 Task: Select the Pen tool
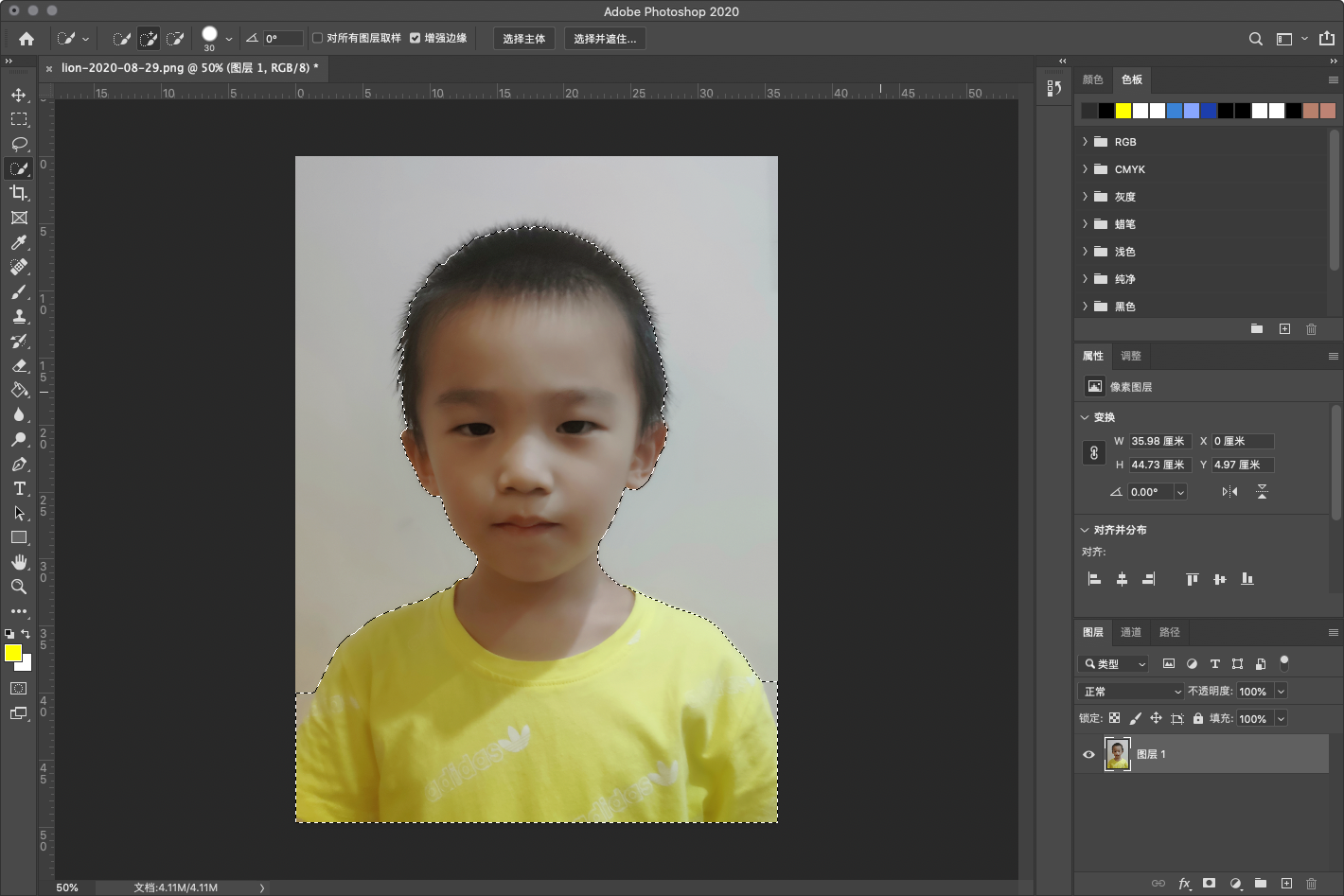(19, 464)
